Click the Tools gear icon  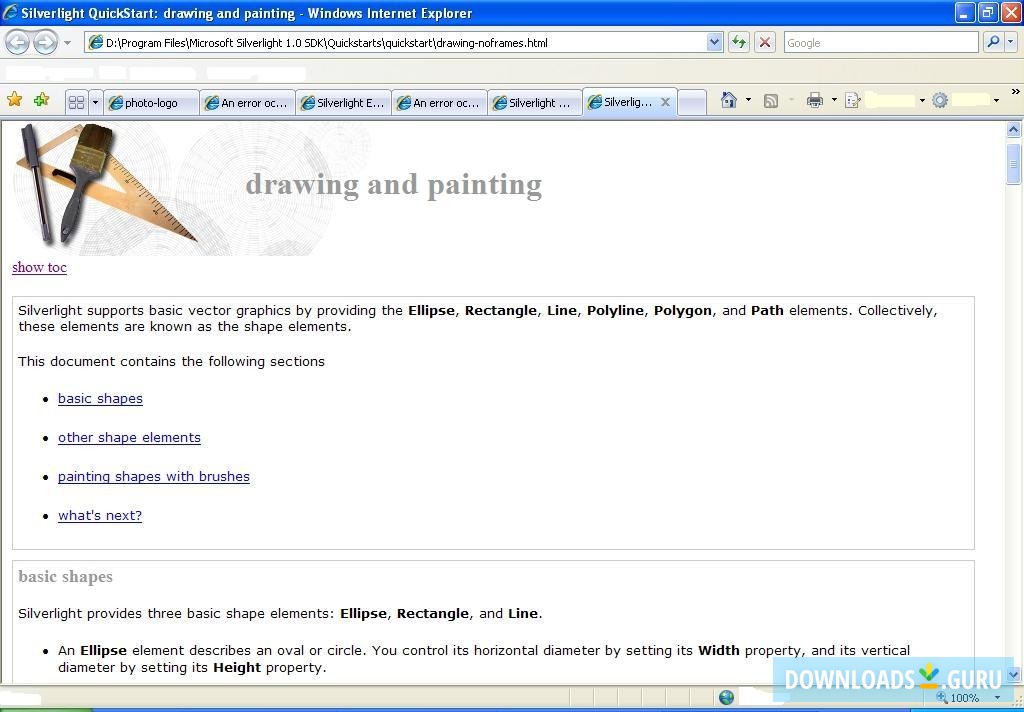pos(940,101)
